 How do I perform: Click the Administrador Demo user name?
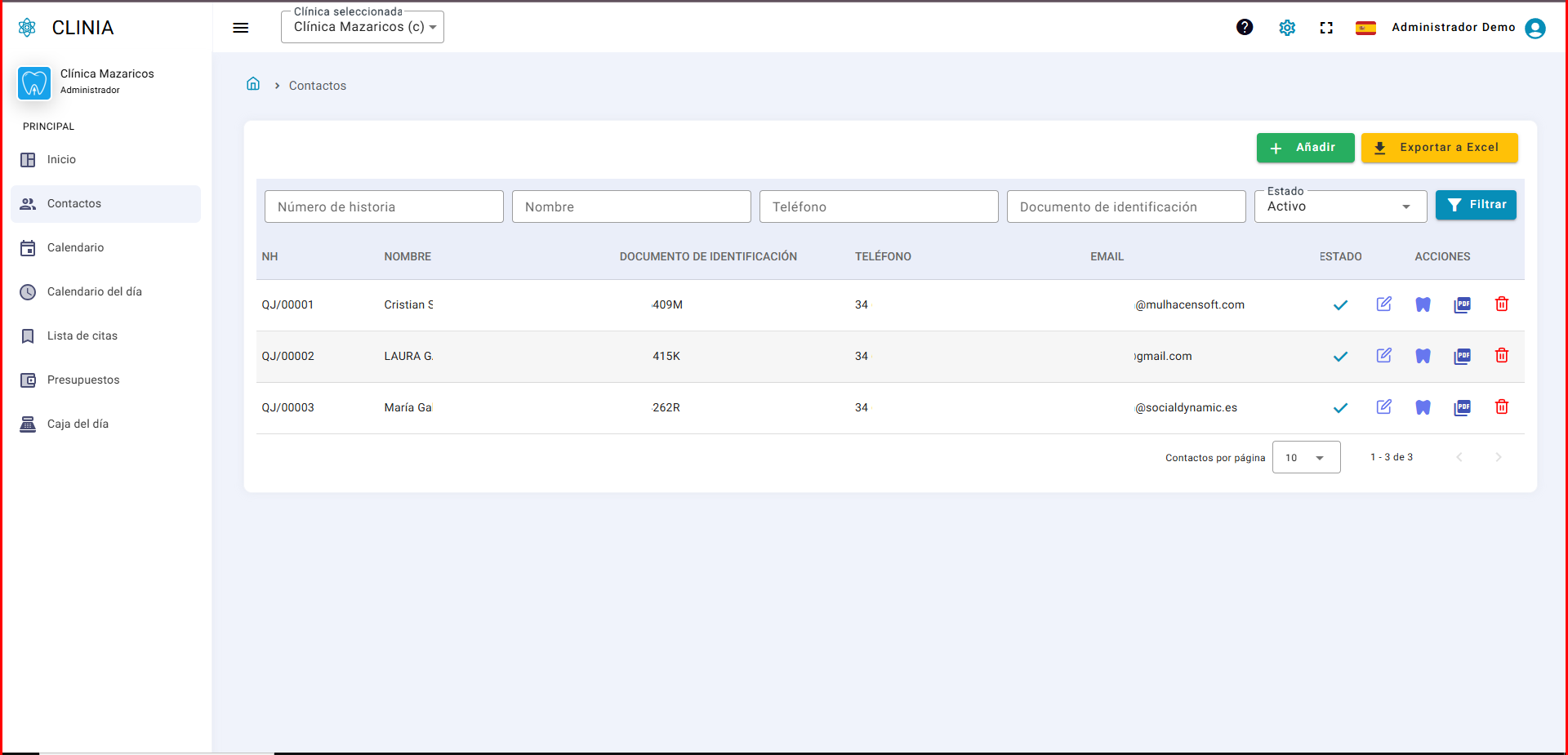click(x=1453, y=27)
